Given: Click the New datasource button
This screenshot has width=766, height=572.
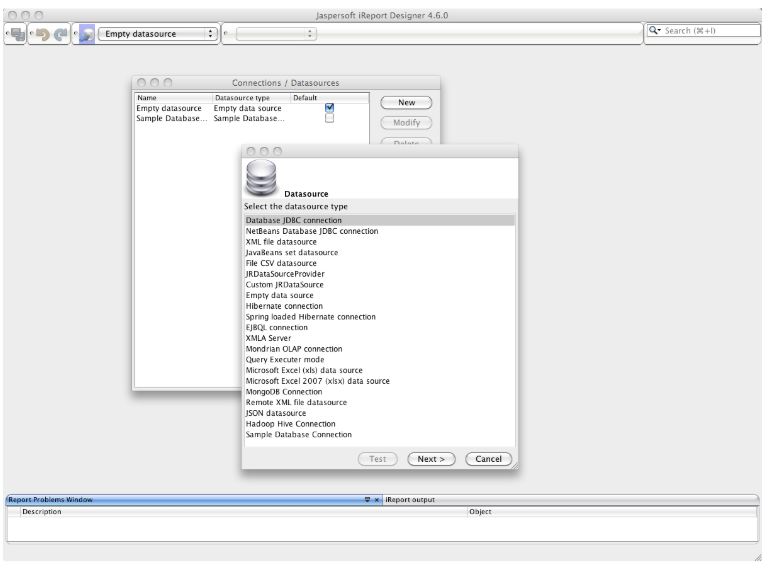Looking at the screenshot, I should tap(406, 102).
